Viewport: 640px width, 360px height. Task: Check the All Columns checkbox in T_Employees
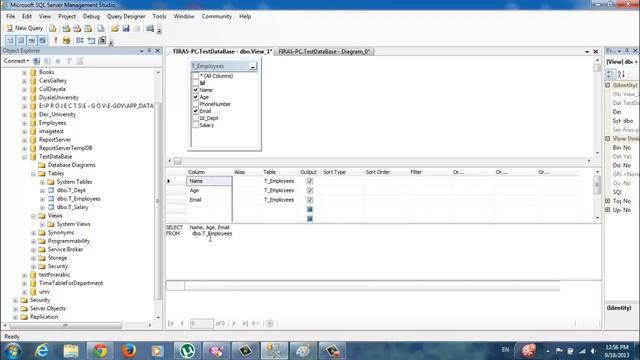pos(196,76)
